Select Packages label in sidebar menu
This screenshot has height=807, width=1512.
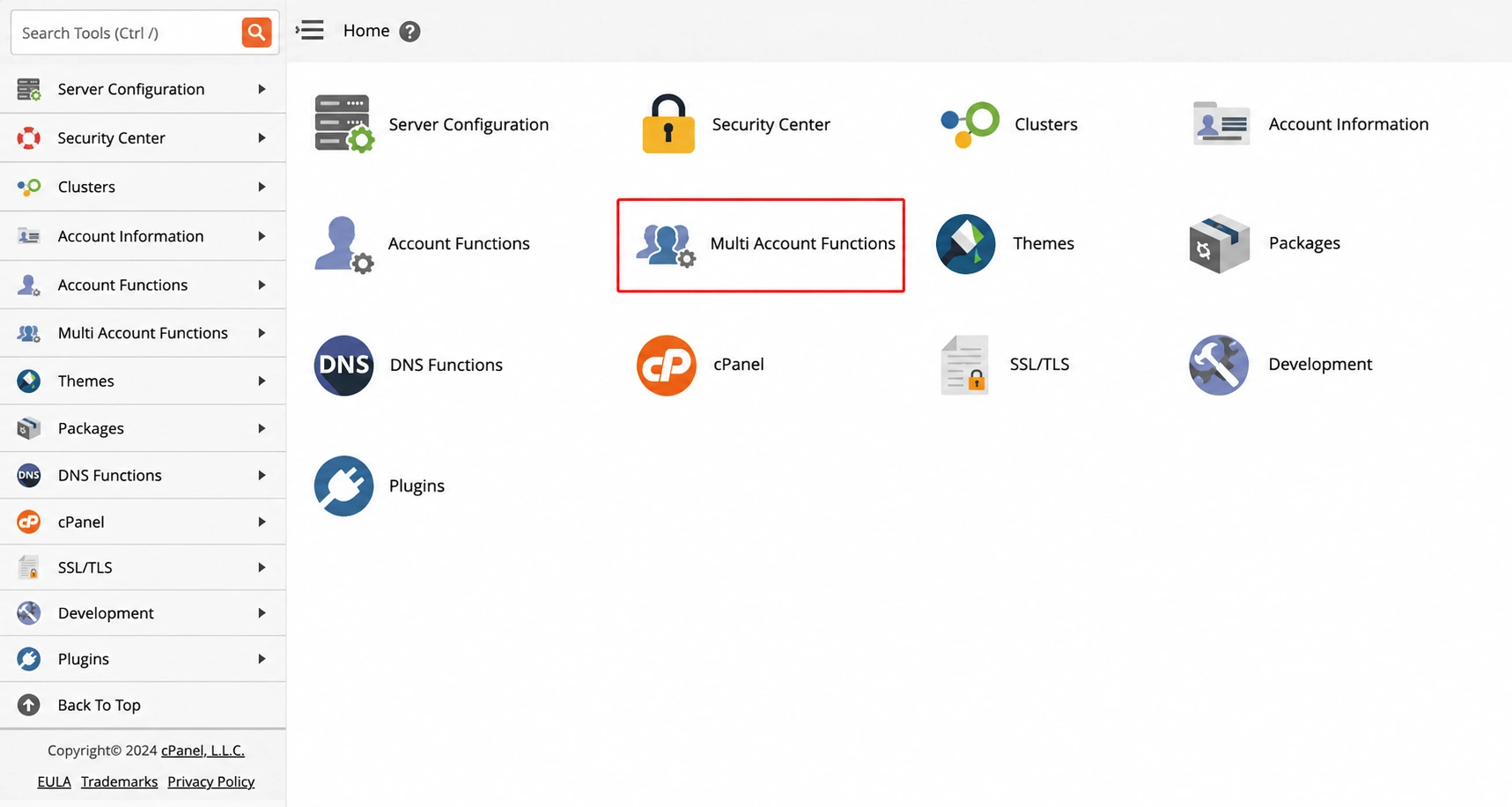91,429
